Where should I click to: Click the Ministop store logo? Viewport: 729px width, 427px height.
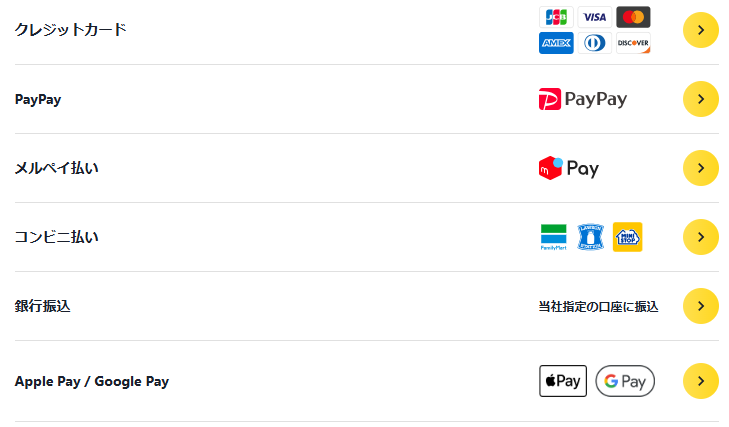(x=628, y=237)
